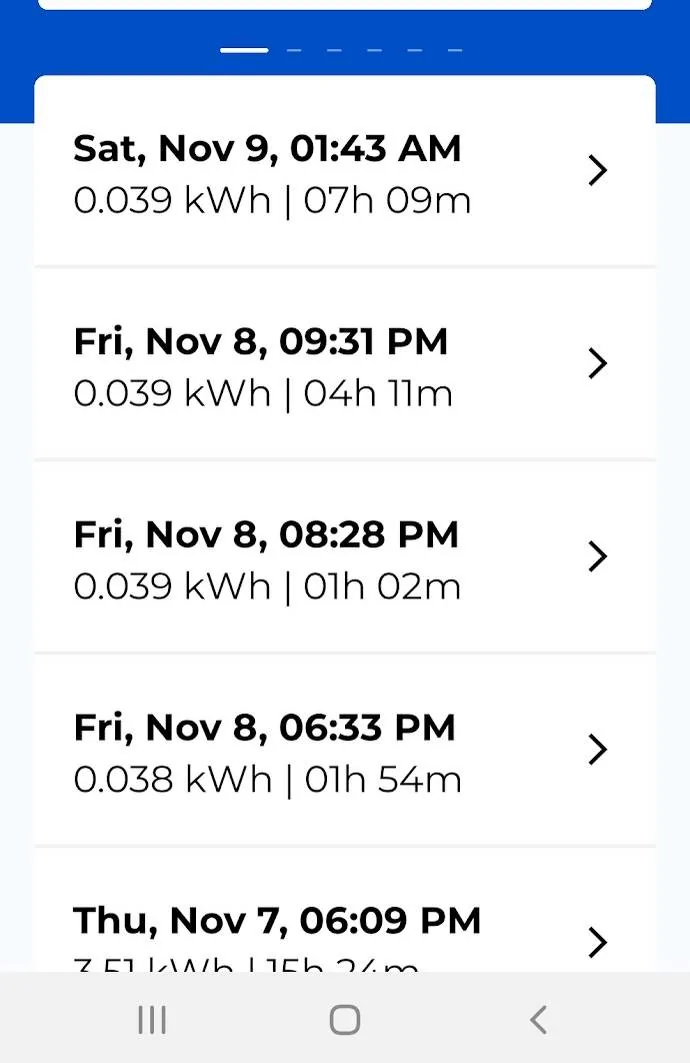
Task: Jump to fifth carousel page dash
Action: click(x=415, y=50)
